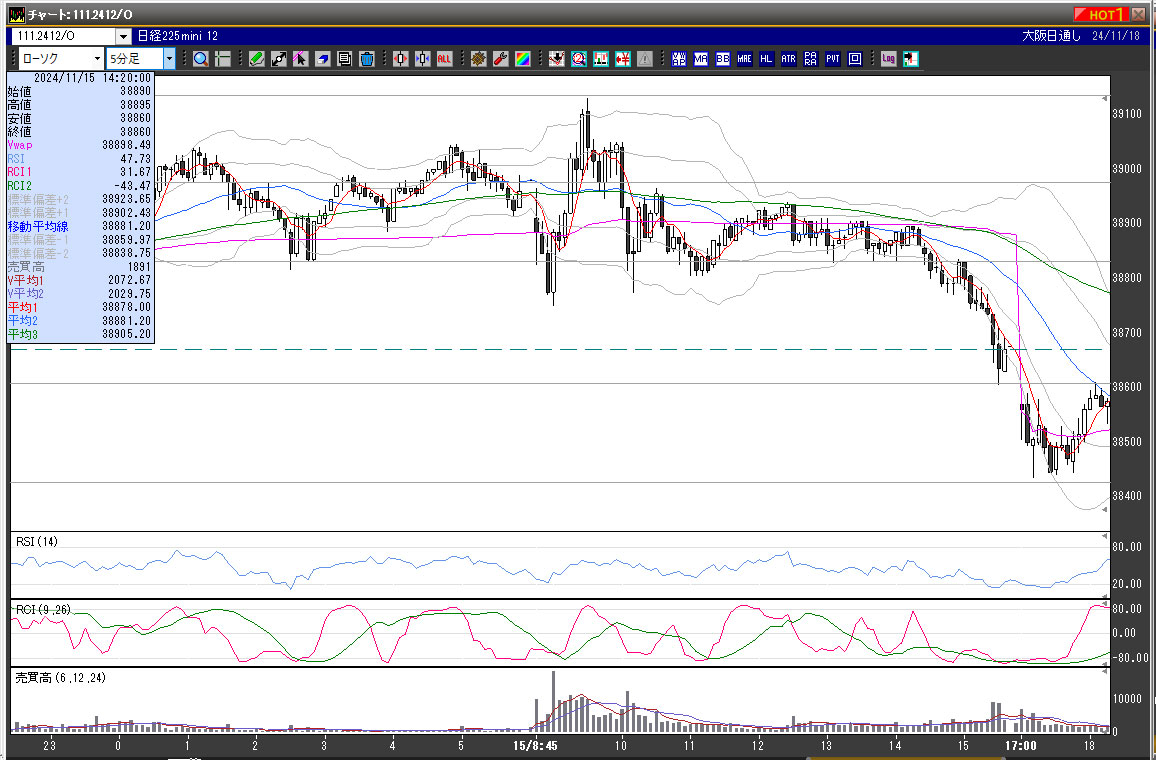This screenshot has width=1156, height=760.
Task: Toggle the BB Bollinger Bands indicator
Action: (x=722, y=59)
